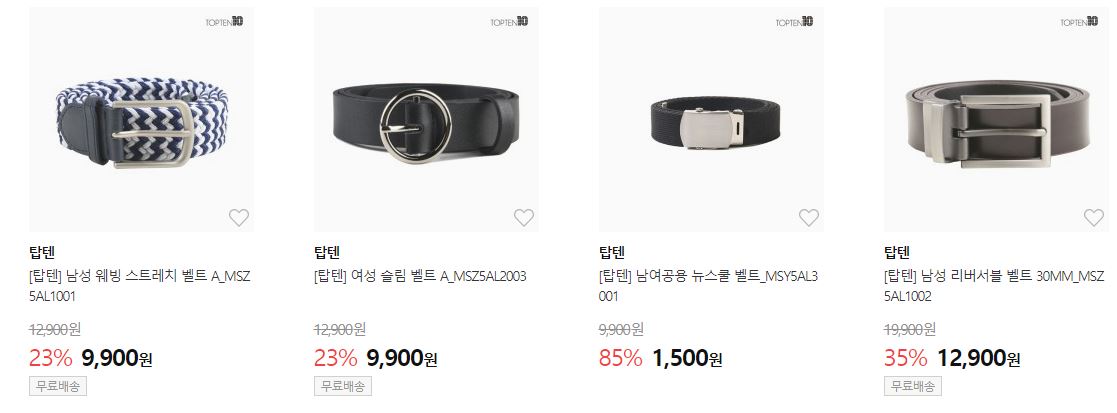Open 남성 웨빙 스트레치 벨트 product title
Viewport: 1117px width, 413px height.
click(x=140, y=286)
